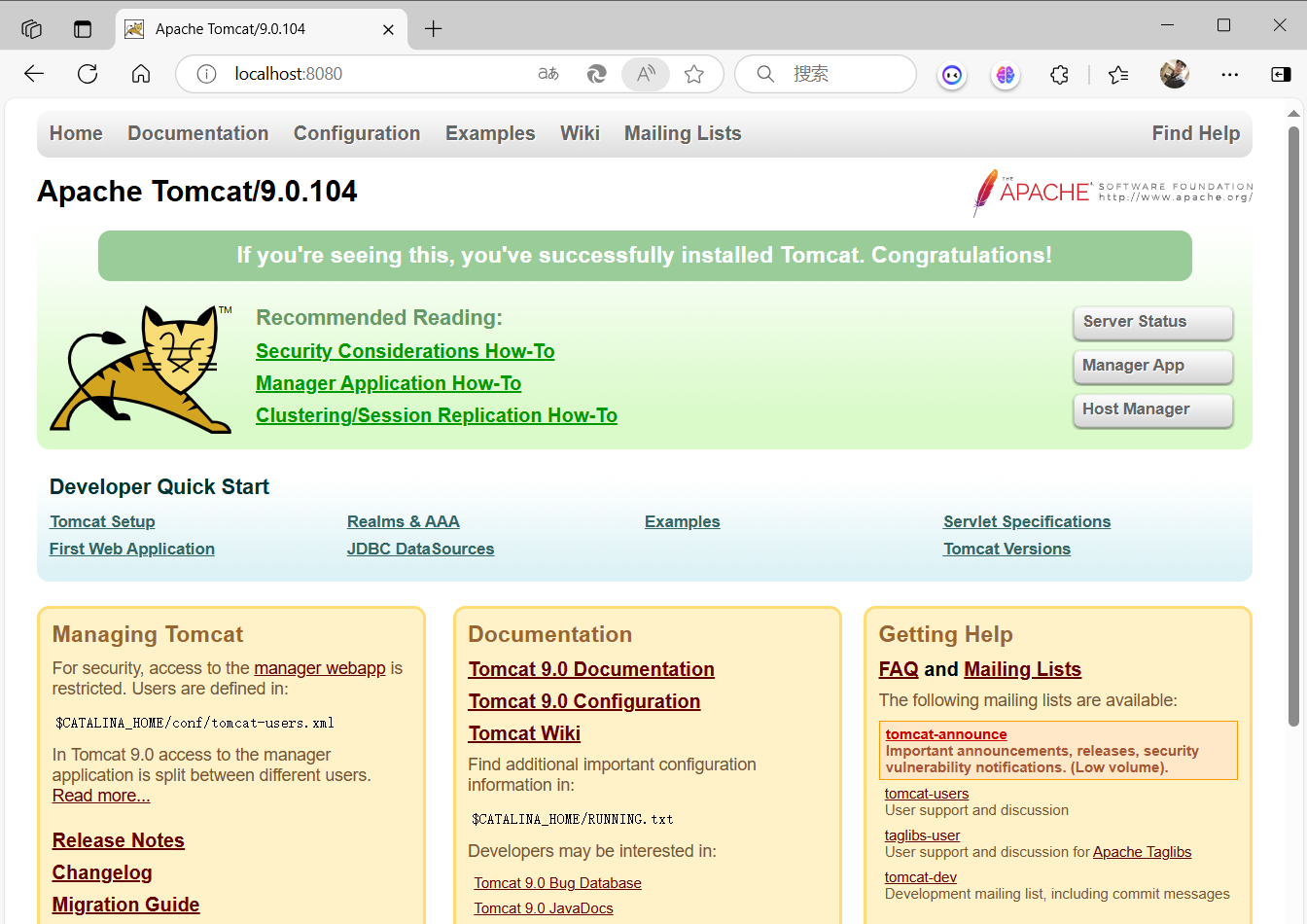Open the JDBC DataSources link

click(420, 549)
